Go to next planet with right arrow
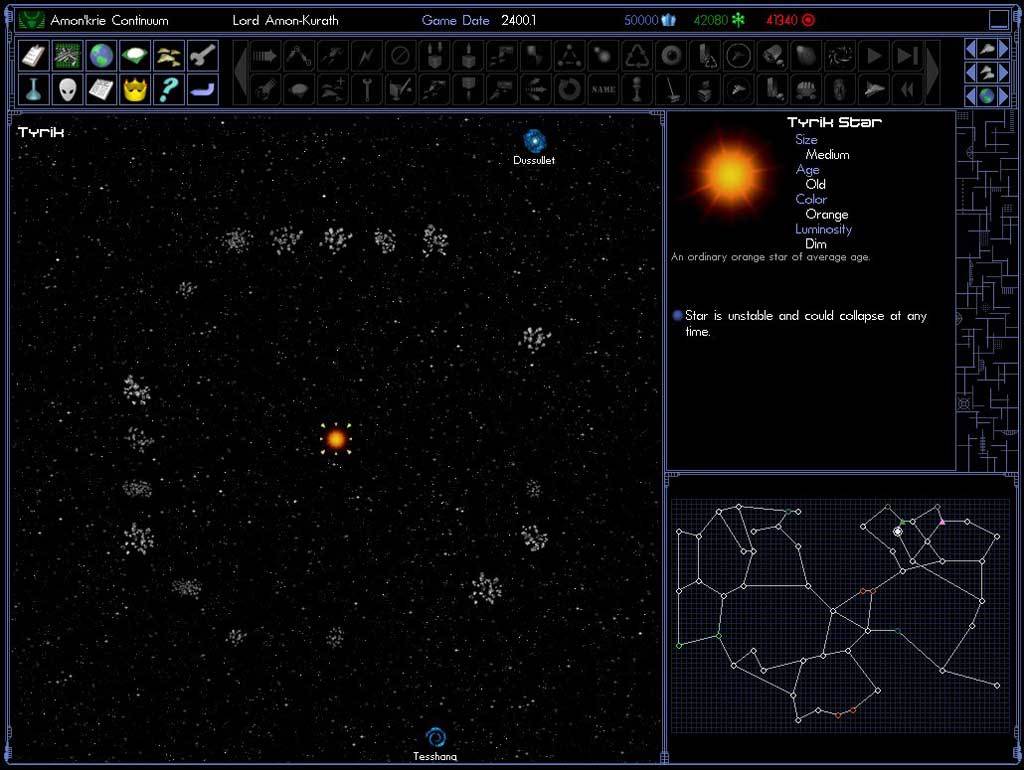This screenshot has width=1024, height=770. pyautogui.click(x=1003, y=96)
